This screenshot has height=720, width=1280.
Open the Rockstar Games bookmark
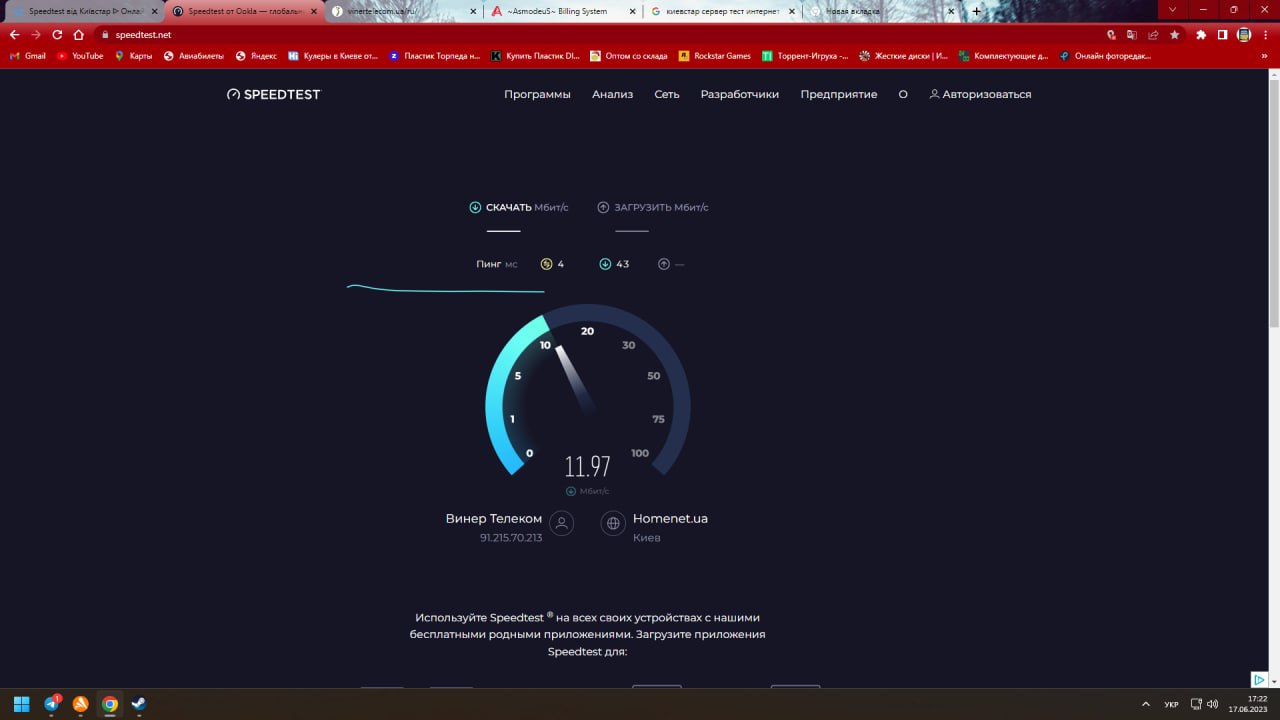coord(715,56)
